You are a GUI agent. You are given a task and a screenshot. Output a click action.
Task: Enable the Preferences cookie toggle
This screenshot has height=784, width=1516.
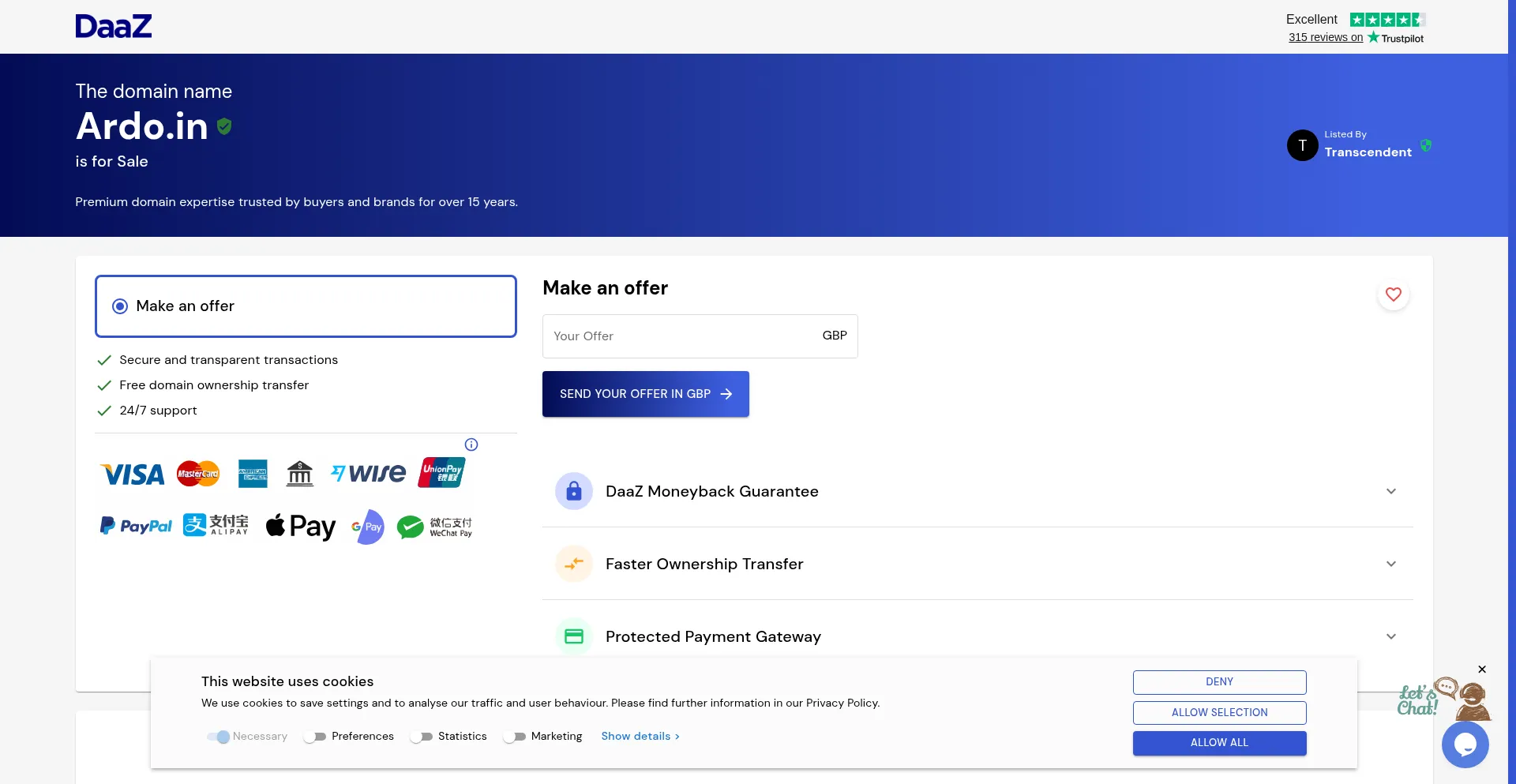pyautogui.click(x=315, y=737)
